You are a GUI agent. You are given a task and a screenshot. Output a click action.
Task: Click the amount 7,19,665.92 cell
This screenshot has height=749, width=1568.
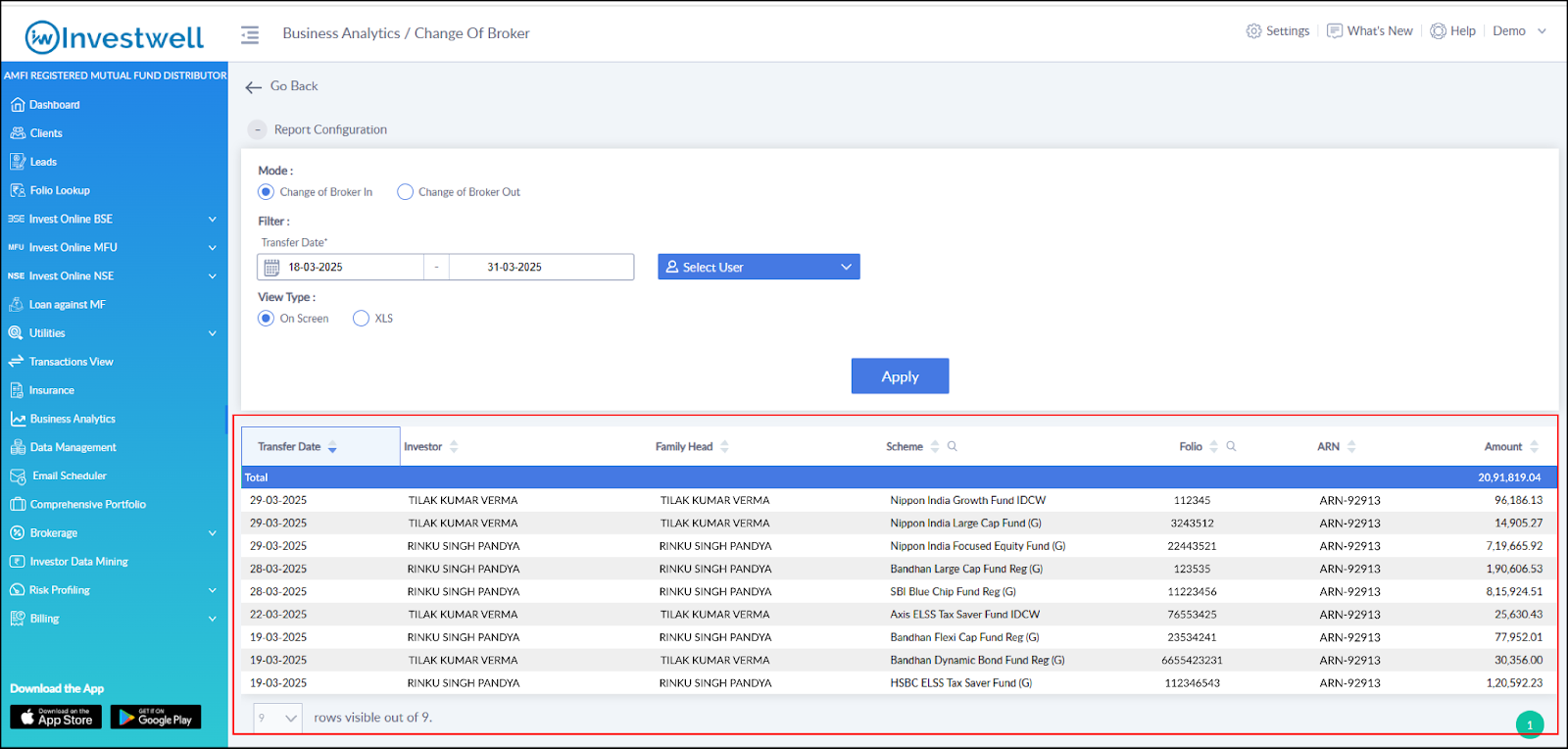pyautogui.click(x=1514, y=546)
